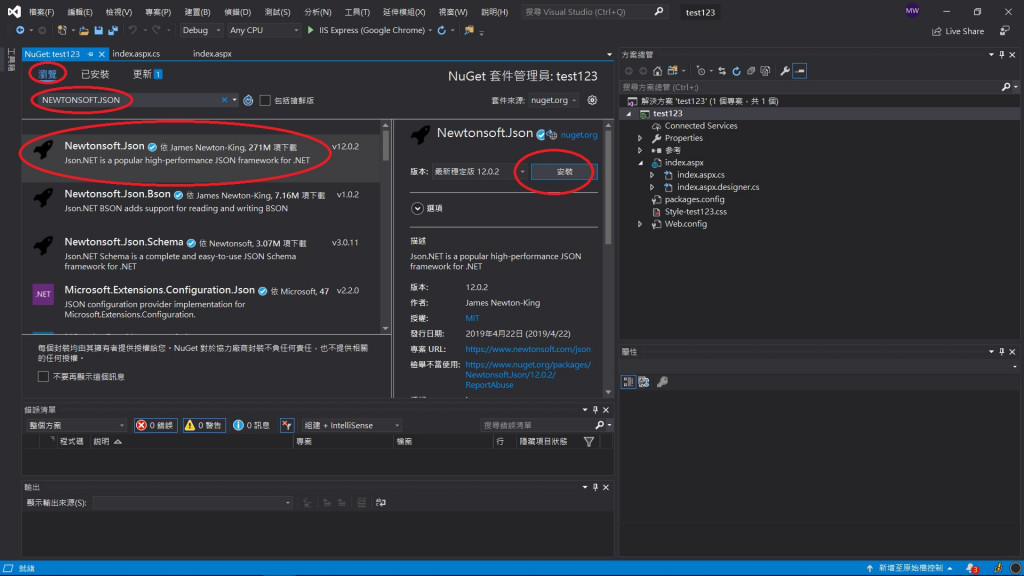1024x576 pixels.
Task: Switch to the Updates NuGet tab
Action: [148, 74]
